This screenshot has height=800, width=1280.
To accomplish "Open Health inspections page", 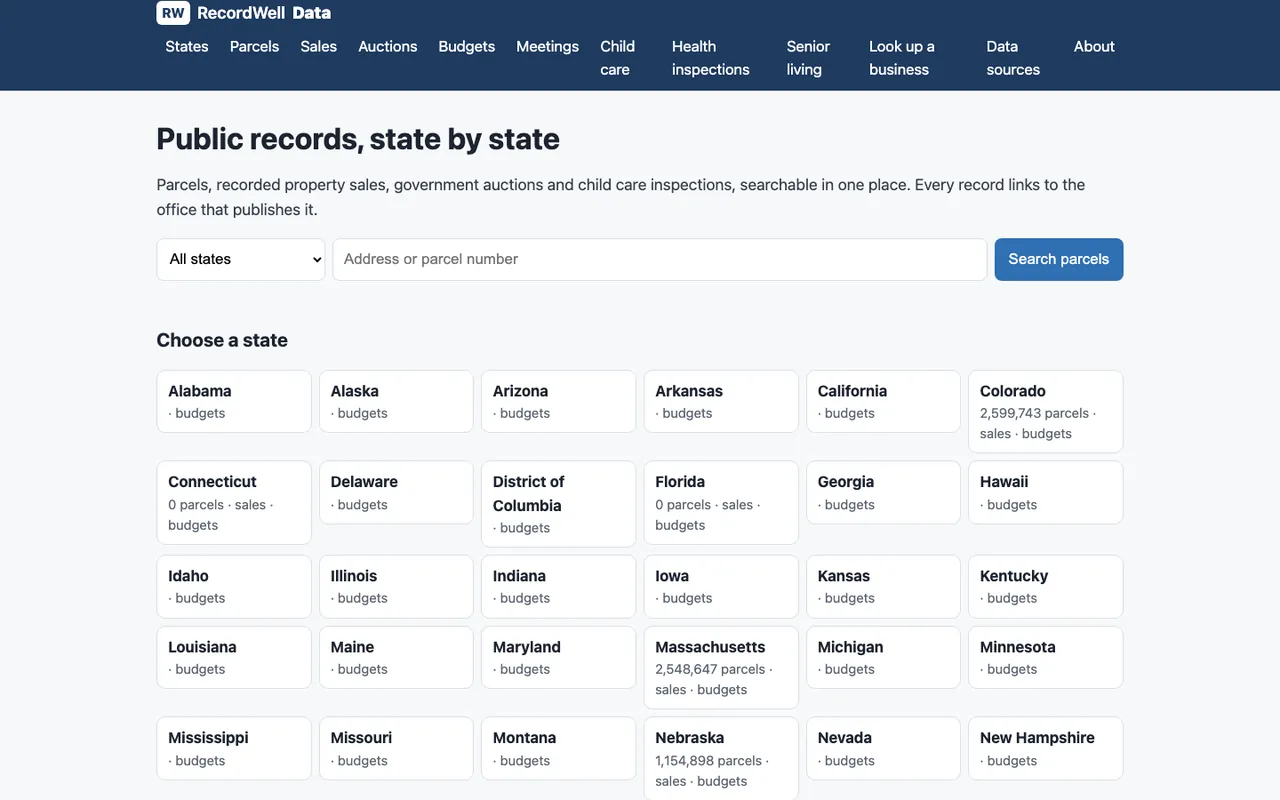I will pos(710,58).
